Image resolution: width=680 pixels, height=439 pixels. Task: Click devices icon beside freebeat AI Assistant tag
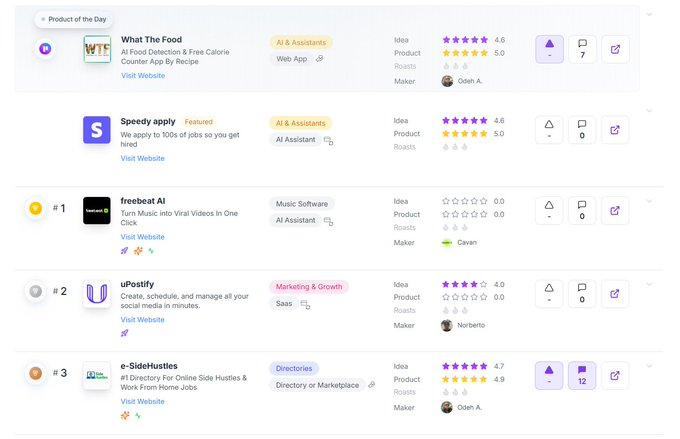(x=329, y=222)
